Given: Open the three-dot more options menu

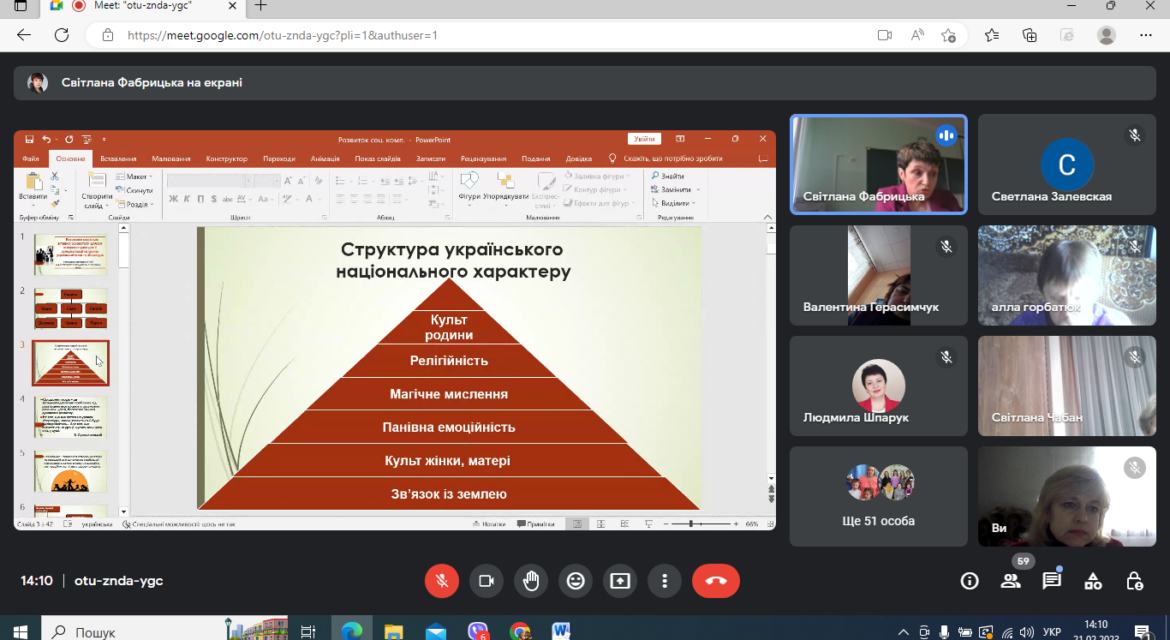Looking at the screenshot, I should tap(664, 580).
